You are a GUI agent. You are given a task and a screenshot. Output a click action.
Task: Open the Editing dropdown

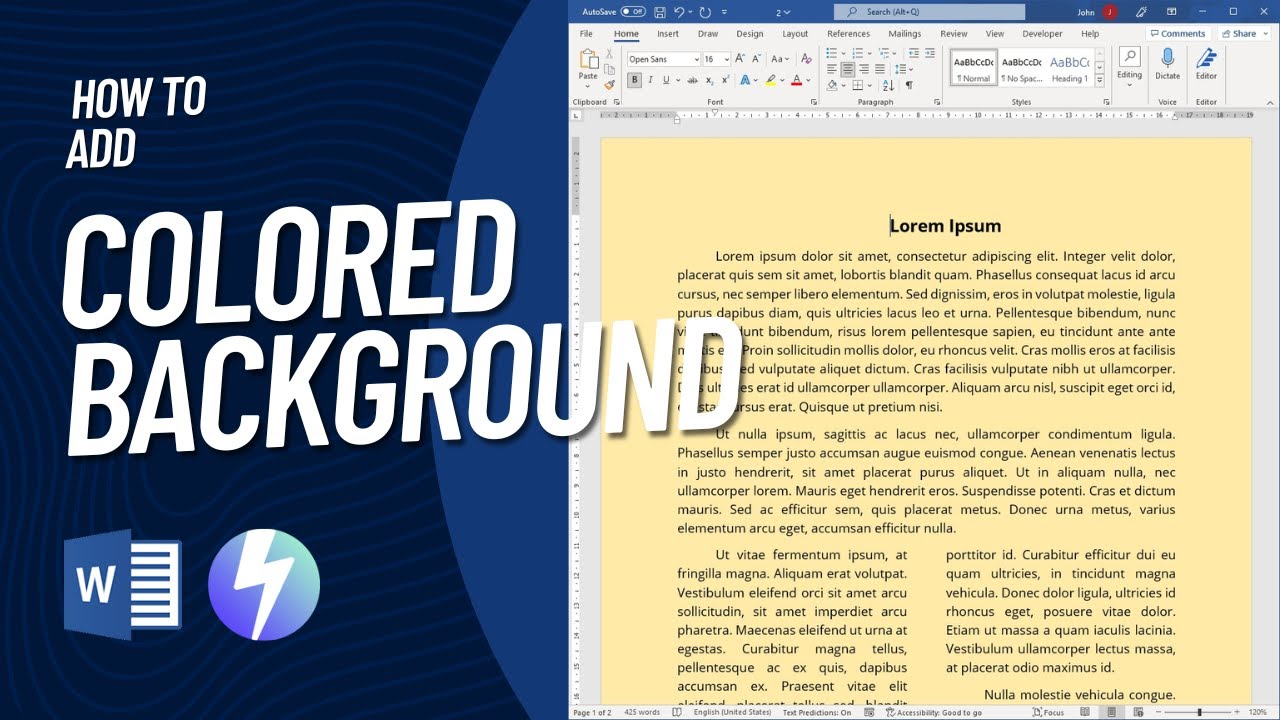[x=1129, y=65]
